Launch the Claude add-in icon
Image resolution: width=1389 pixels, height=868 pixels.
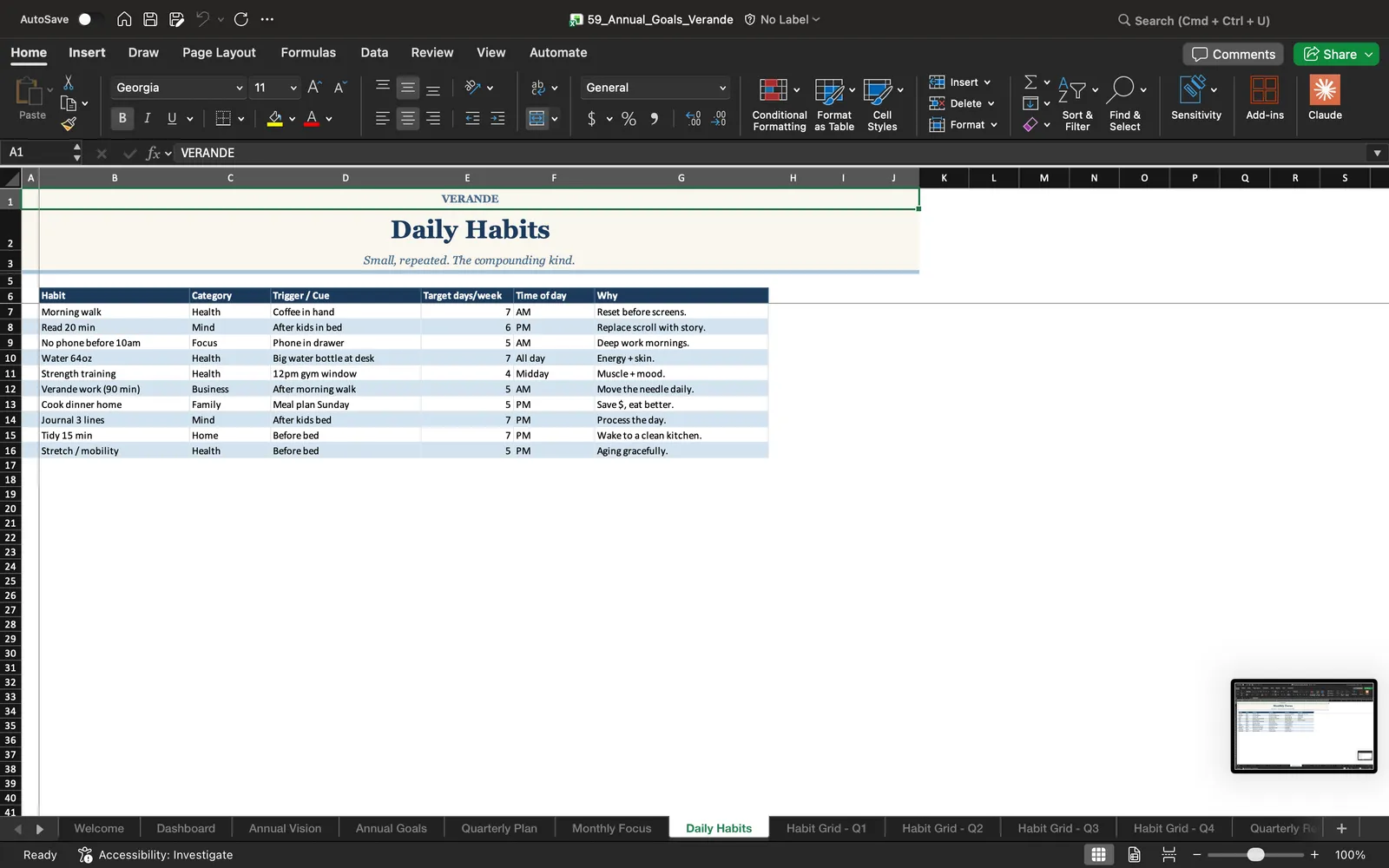pyautogui.click(x=1325, y=90)
